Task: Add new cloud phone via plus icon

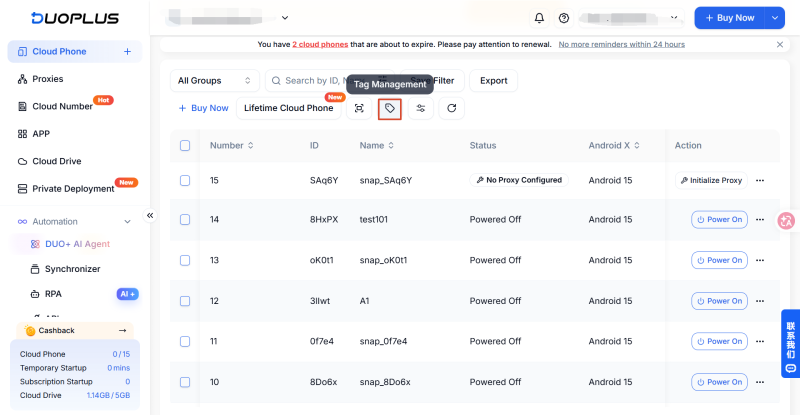Action: pos(128,52)
